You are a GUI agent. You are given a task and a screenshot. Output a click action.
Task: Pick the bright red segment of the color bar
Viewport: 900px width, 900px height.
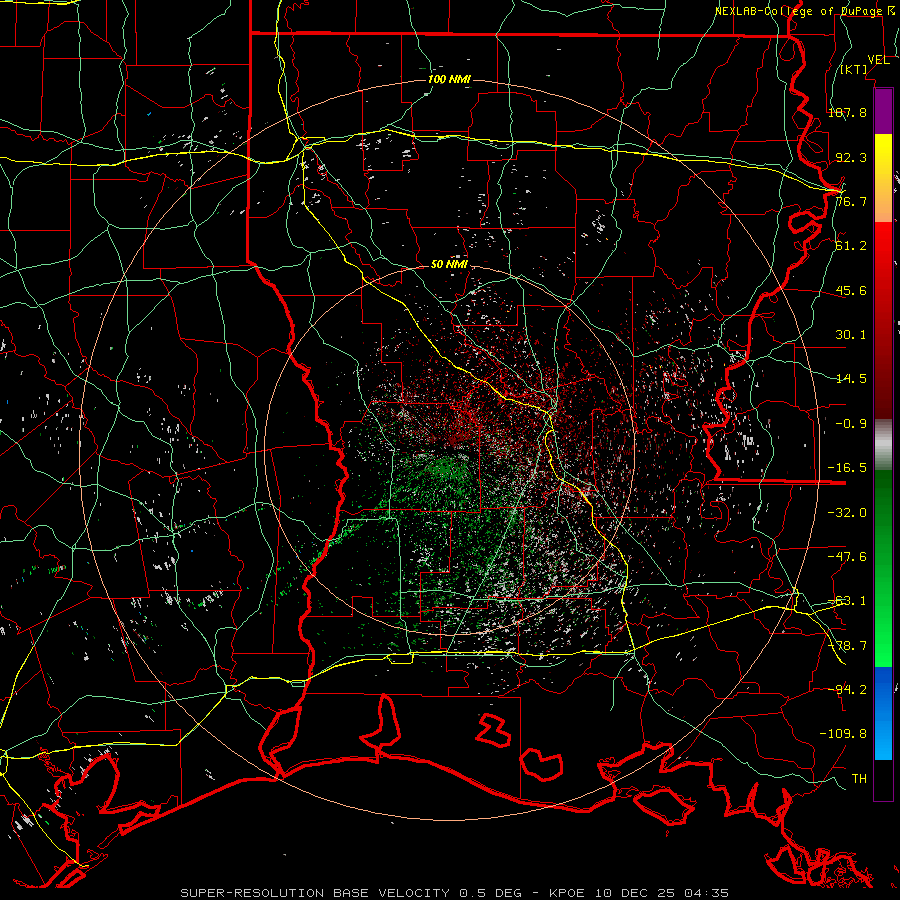883,253
